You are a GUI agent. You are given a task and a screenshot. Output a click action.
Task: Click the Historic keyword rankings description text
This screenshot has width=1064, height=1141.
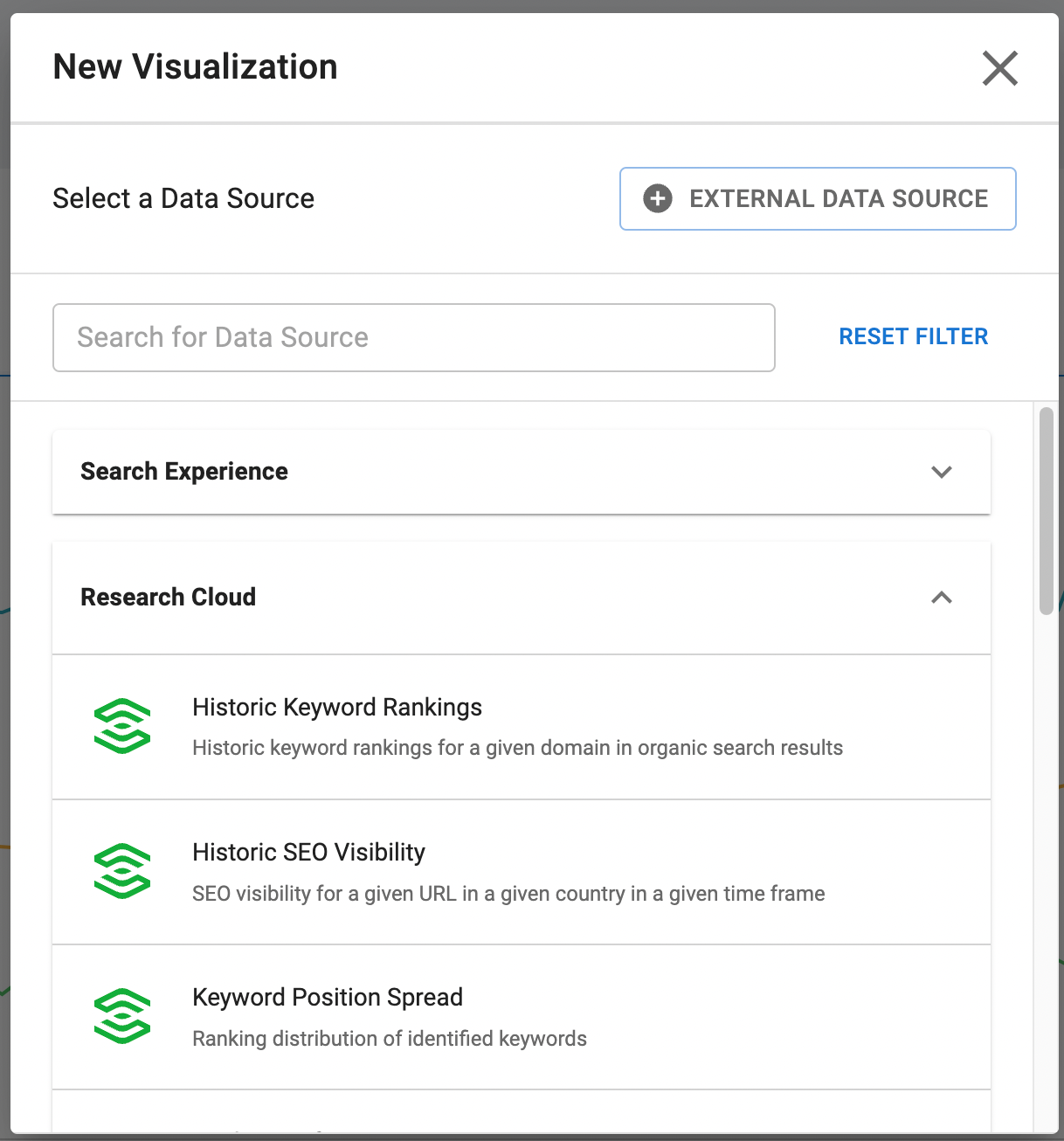point(517,748)
